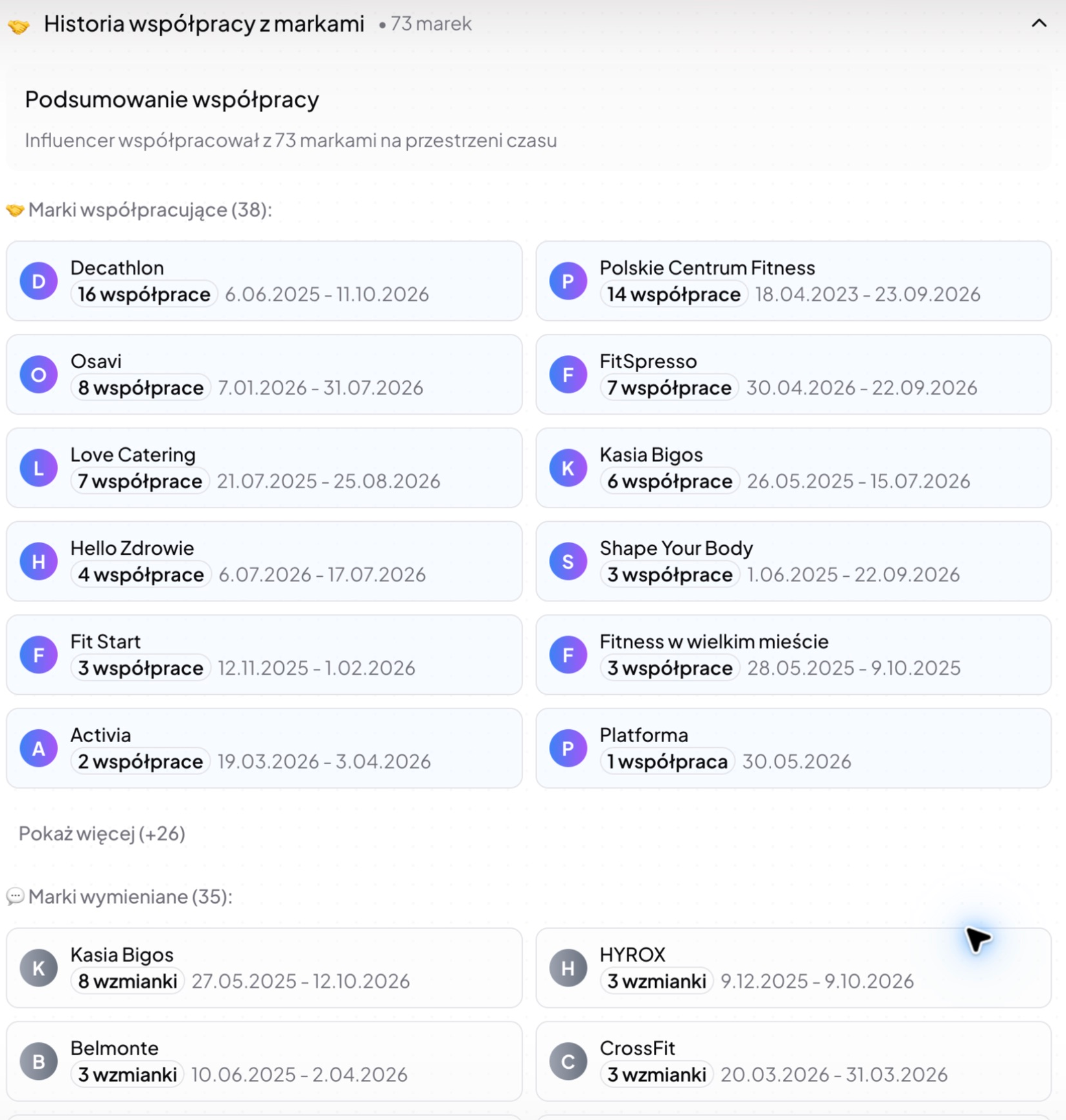Screen dimensions: 1066x1120
Task: Click the Love Catering 'L' avatar
Action: (39, 467)
